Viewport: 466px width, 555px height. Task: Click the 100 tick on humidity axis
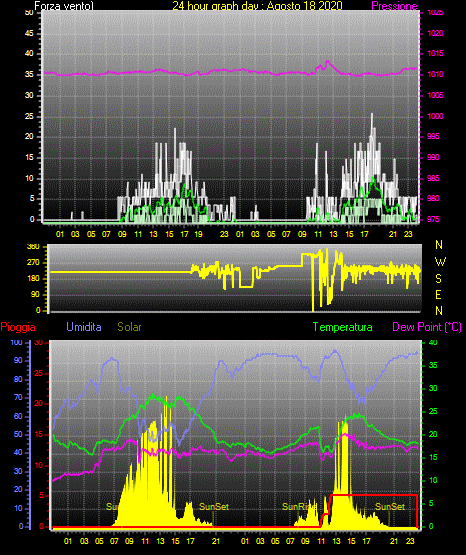click(x=16, y=342)
